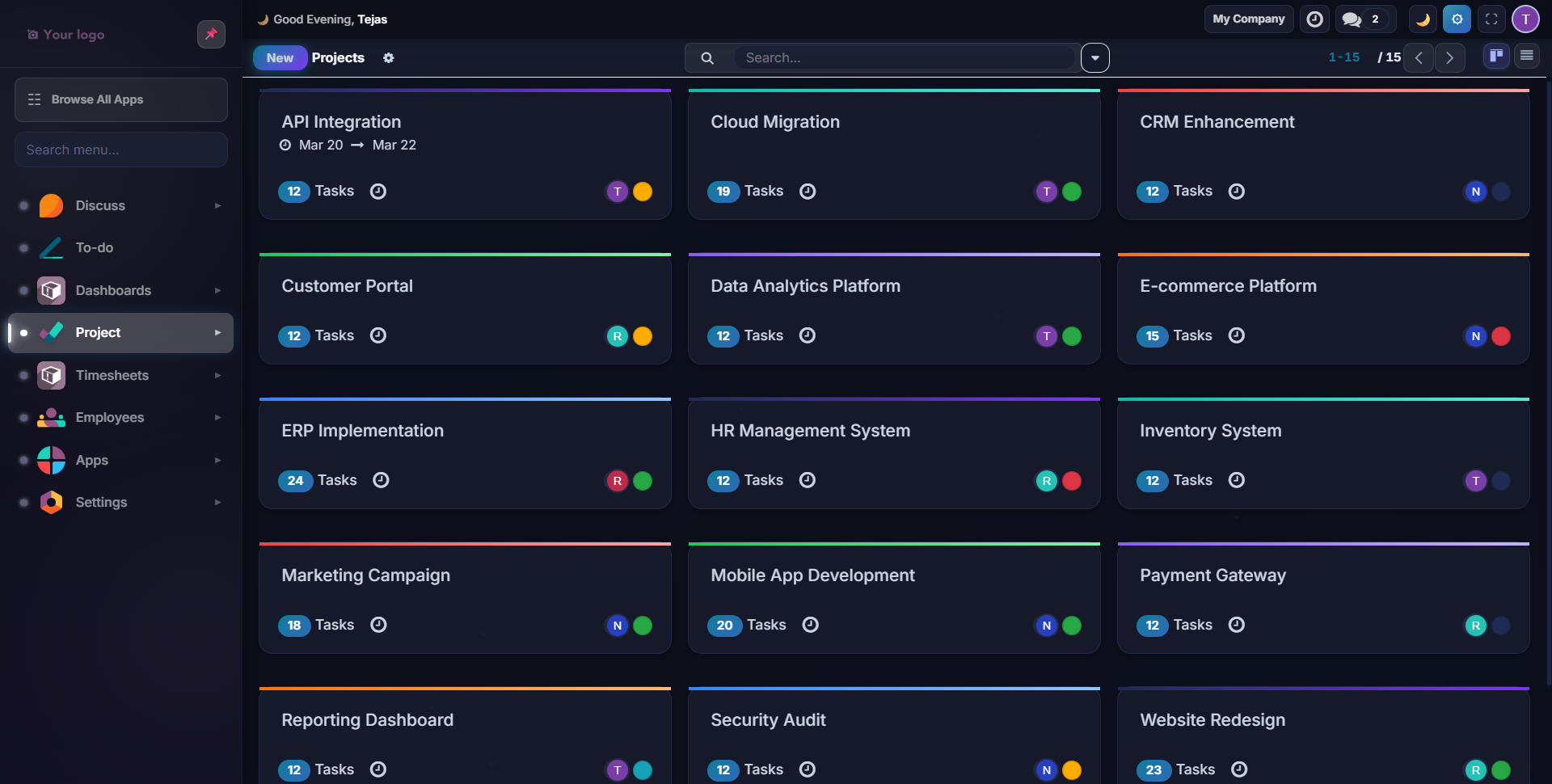Open the search options dropdown arrow
1552x784 pixels.
tap(1094, 58)
